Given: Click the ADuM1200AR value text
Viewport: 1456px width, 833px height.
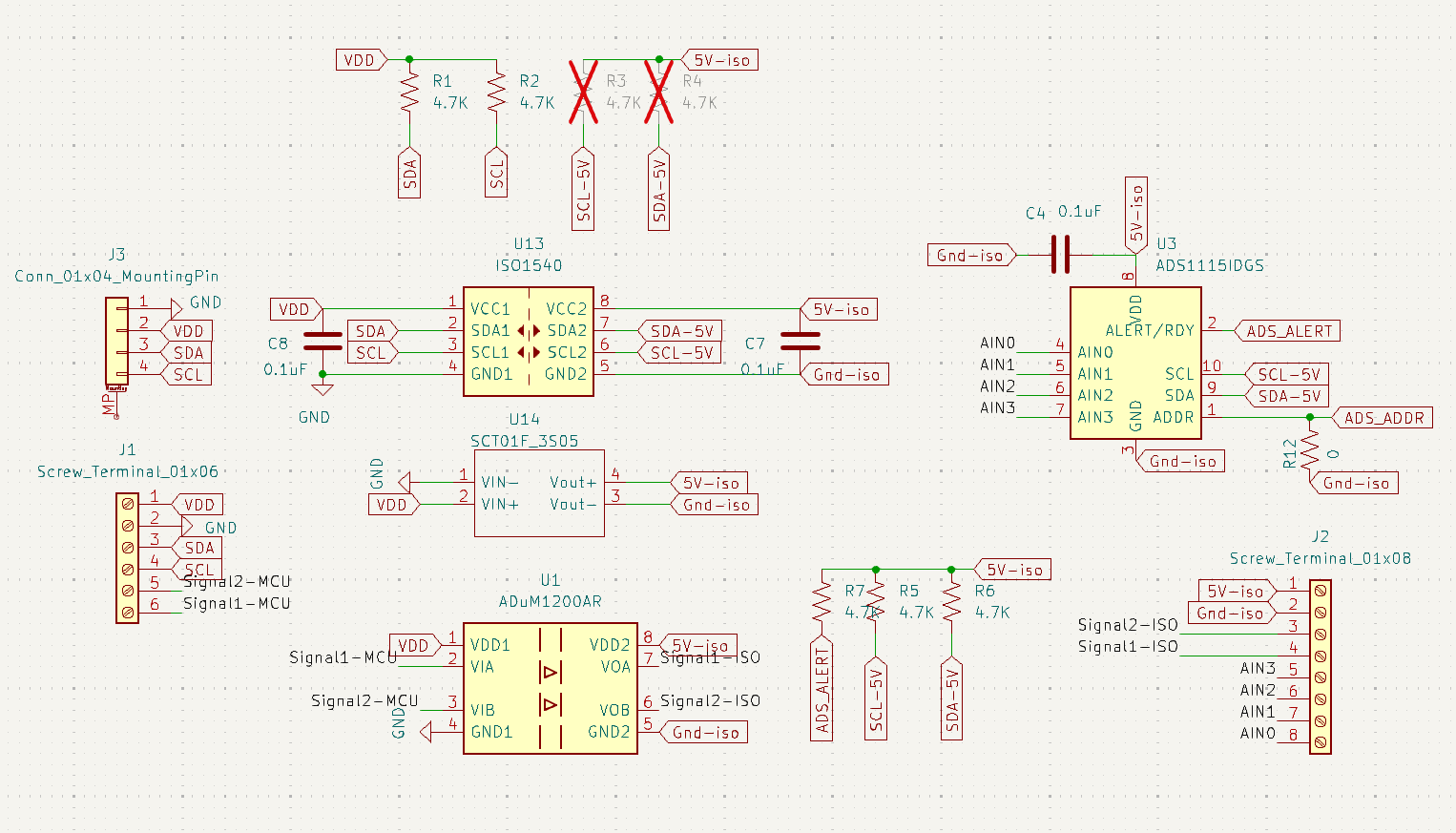Looking at the screenshot, I should click(551, 601).
